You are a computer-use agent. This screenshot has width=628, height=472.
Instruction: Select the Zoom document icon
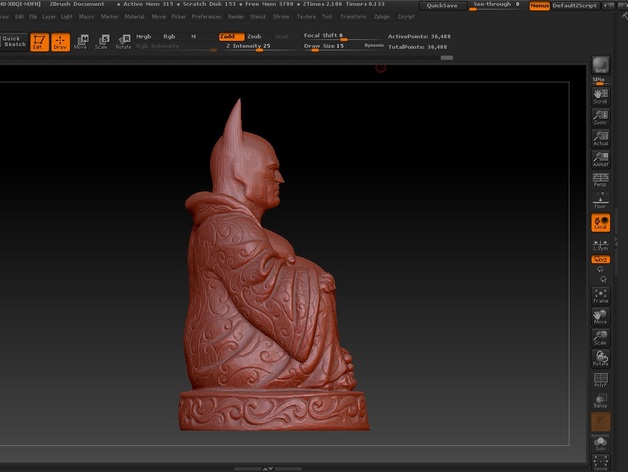coord(600,117)
